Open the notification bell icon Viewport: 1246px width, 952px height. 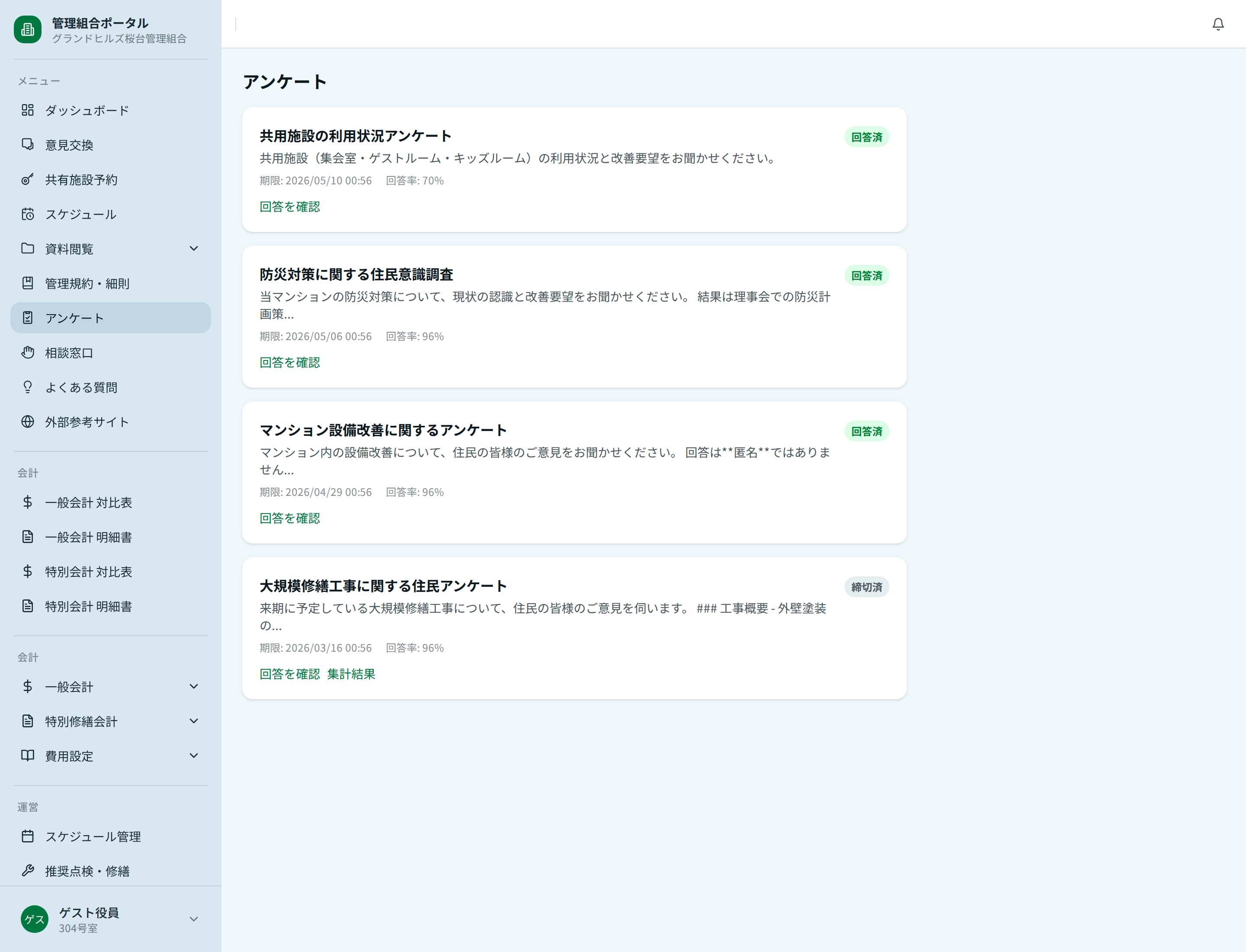tap(1218, 24)
